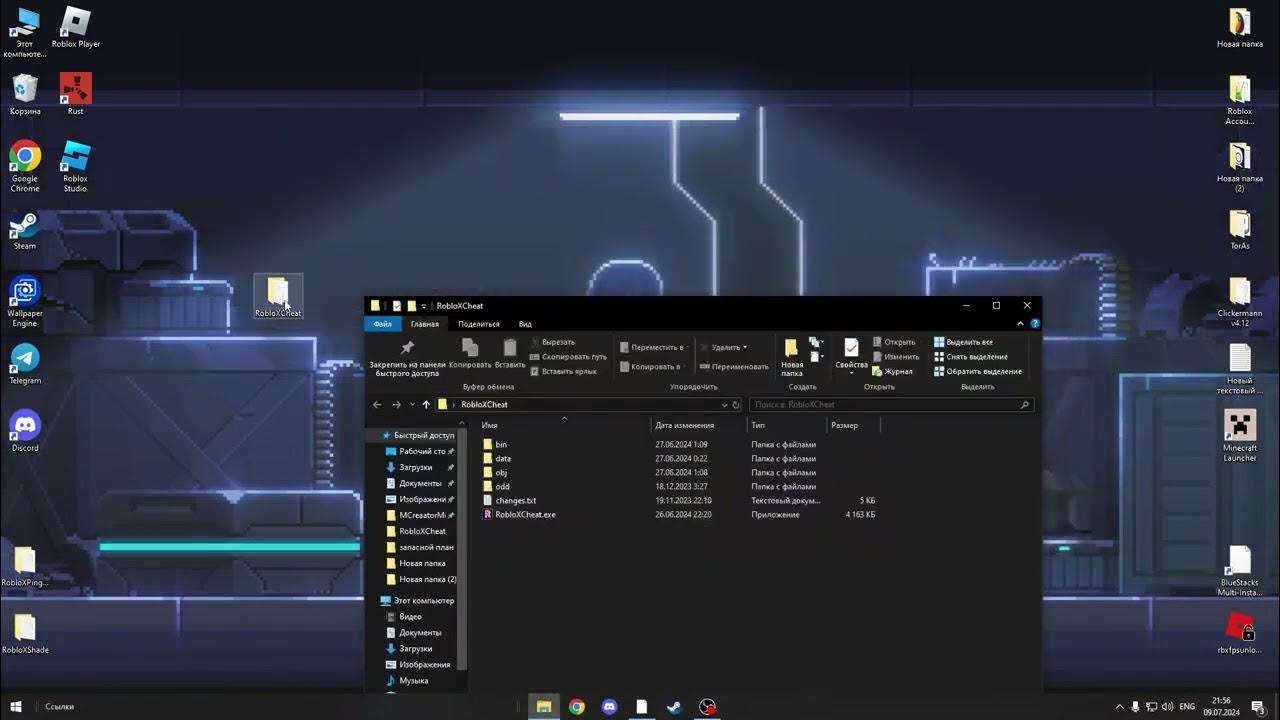This screenshot has height=720, width=1280.
Task: Switch to the Вид ribbon tab
Action: [x=525, y=324]
